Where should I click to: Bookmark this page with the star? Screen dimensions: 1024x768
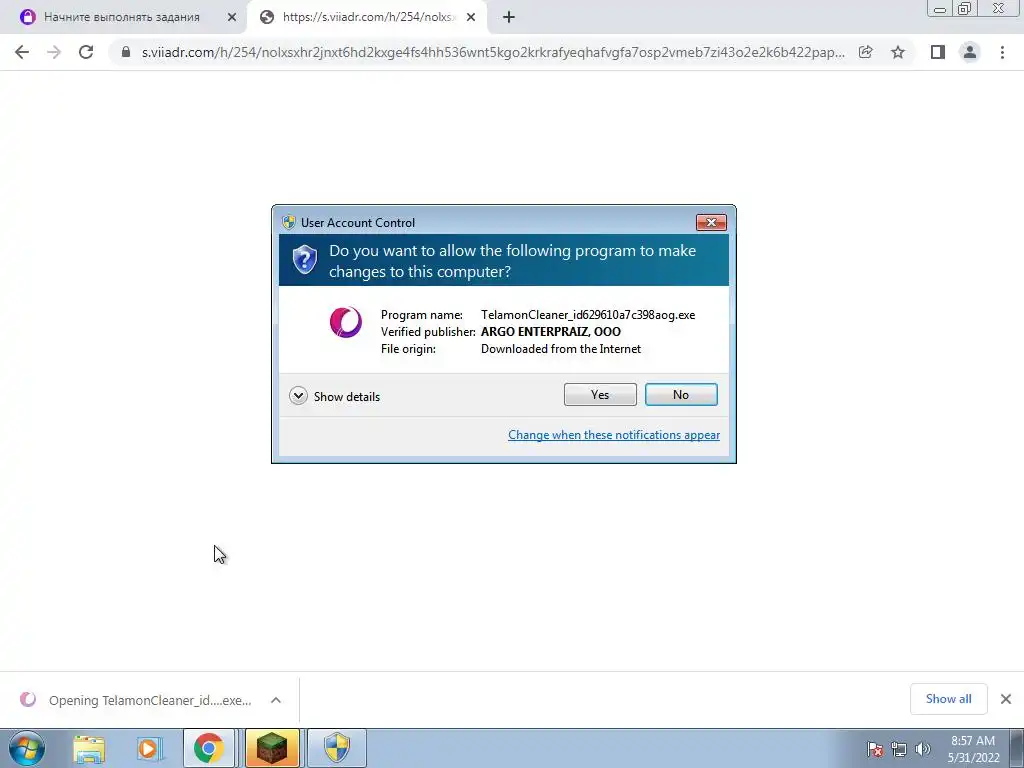coord(898,52)
